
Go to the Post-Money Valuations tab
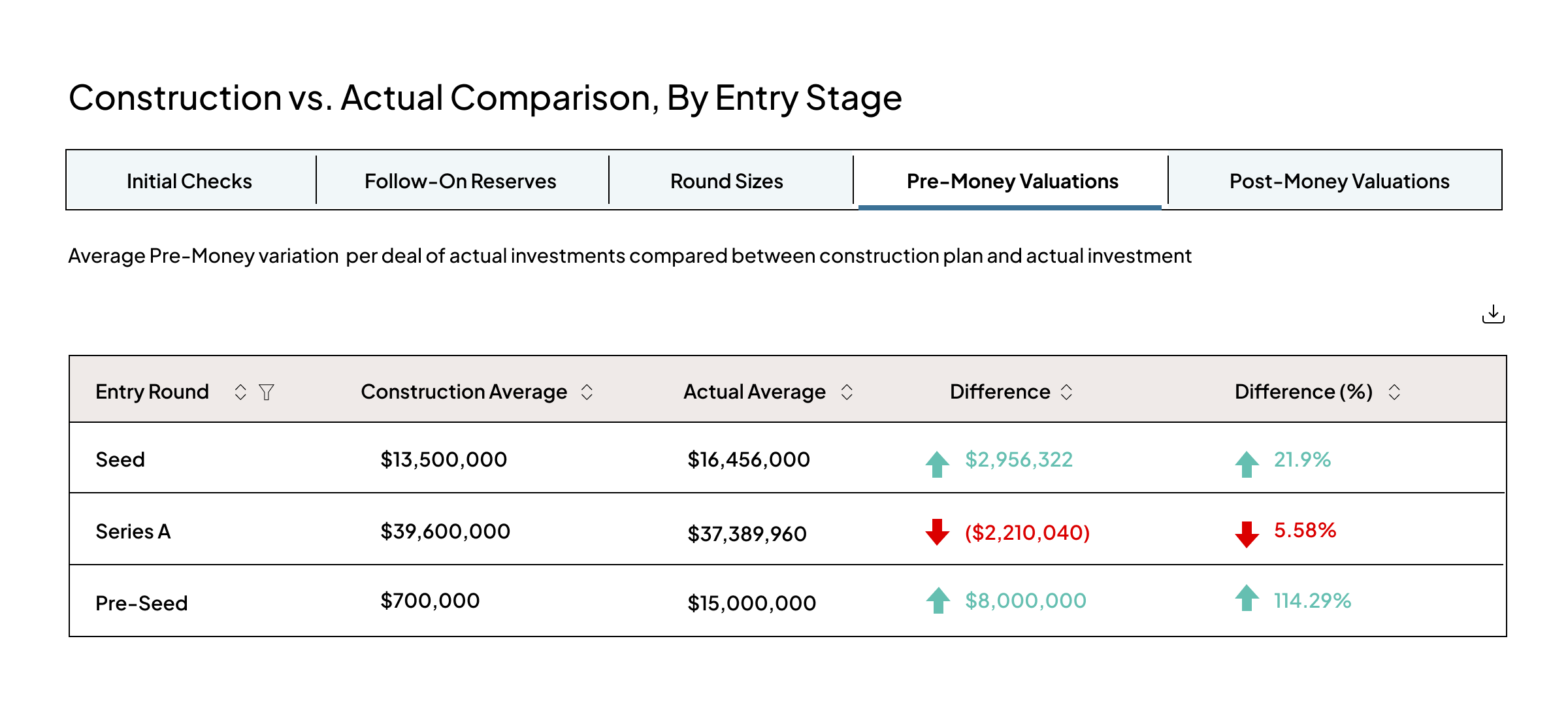coord(1339,181)
